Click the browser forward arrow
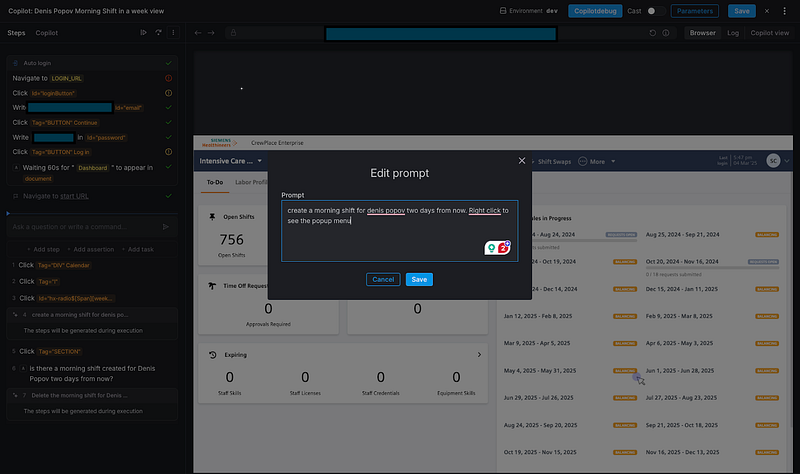The width and height of the screenshot is (800, 474). tap(211, 33)
